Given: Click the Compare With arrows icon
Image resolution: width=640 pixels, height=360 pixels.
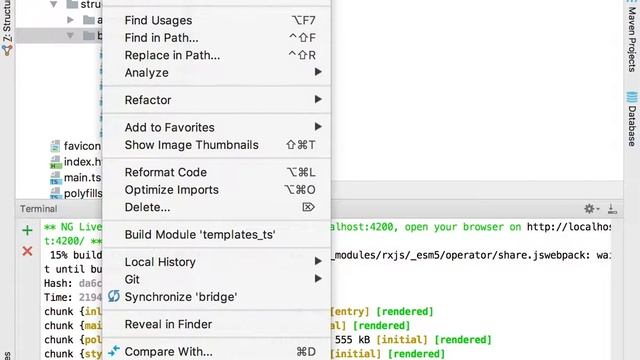Looking at the screenshot, I should point(114,351).
